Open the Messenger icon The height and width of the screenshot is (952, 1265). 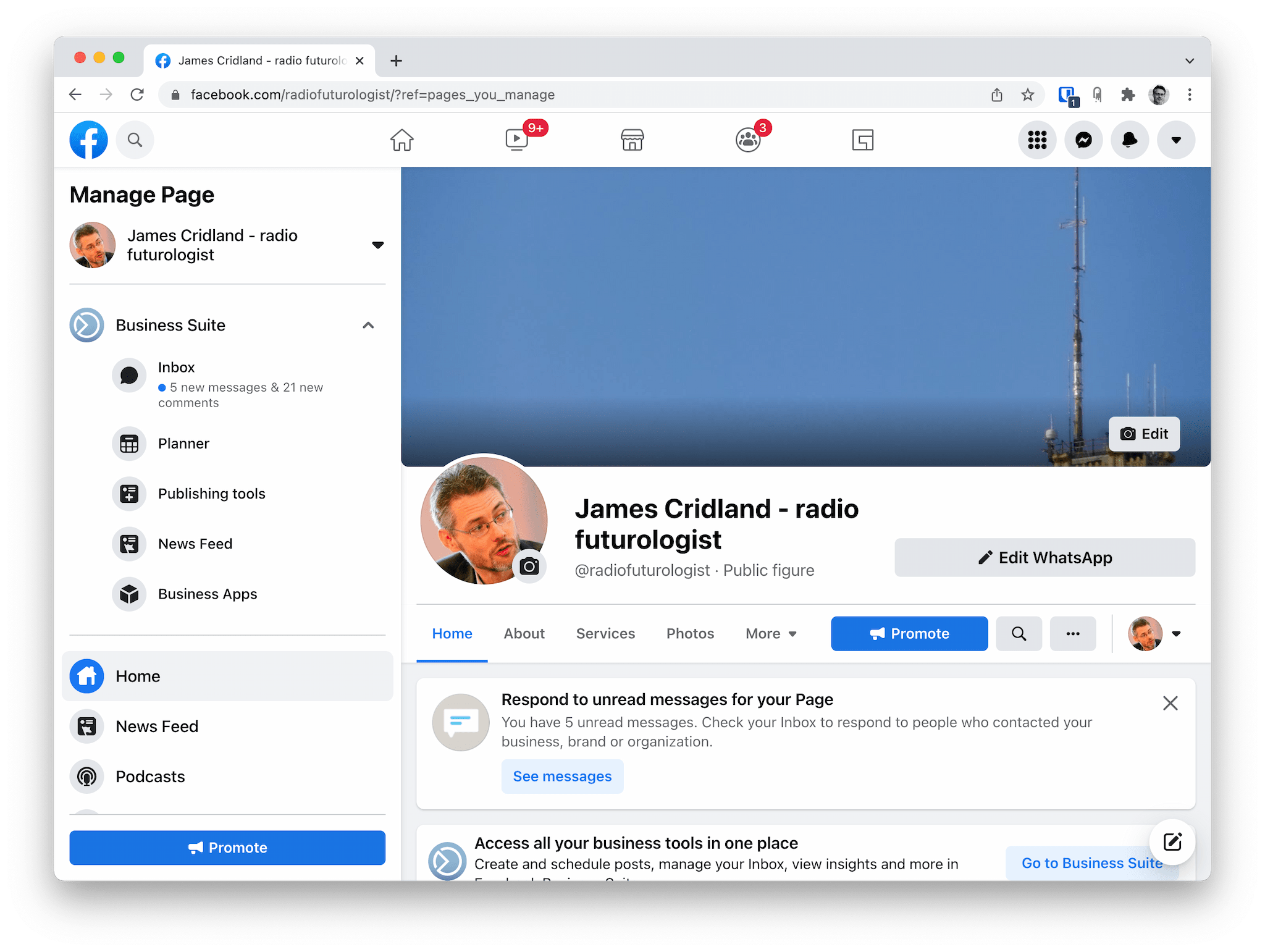pos(1083,140)
